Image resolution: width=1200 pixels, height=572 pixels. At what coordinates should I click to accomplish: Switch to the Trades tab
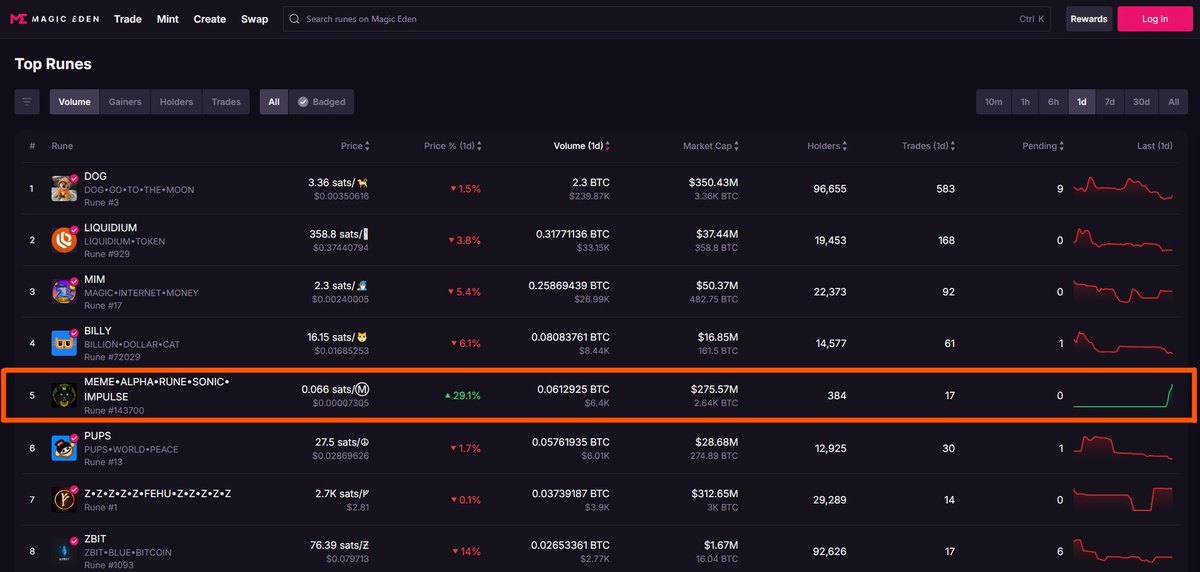(x=226, y=101)
